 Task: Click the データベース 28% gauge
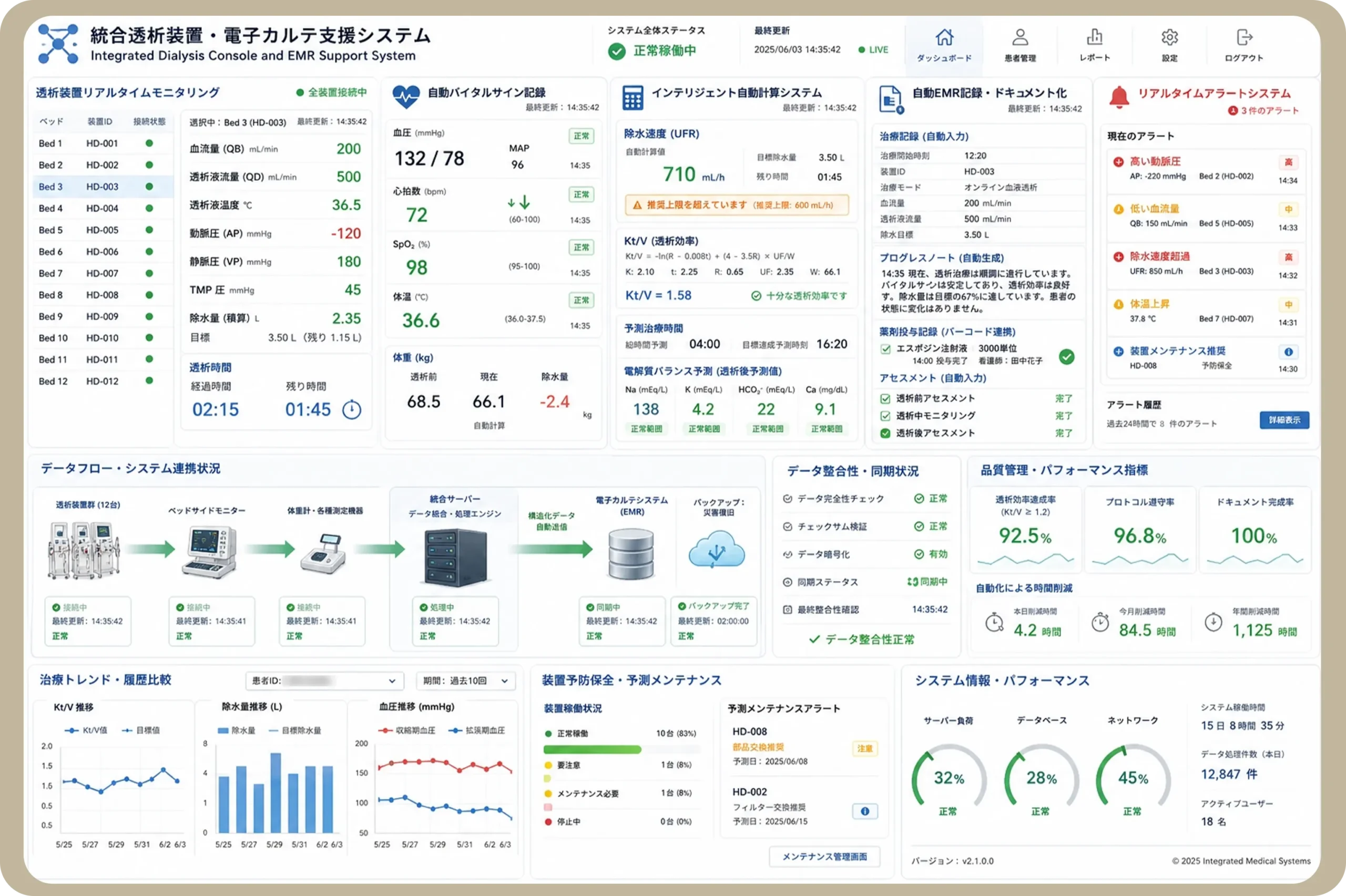(1042, 778)
